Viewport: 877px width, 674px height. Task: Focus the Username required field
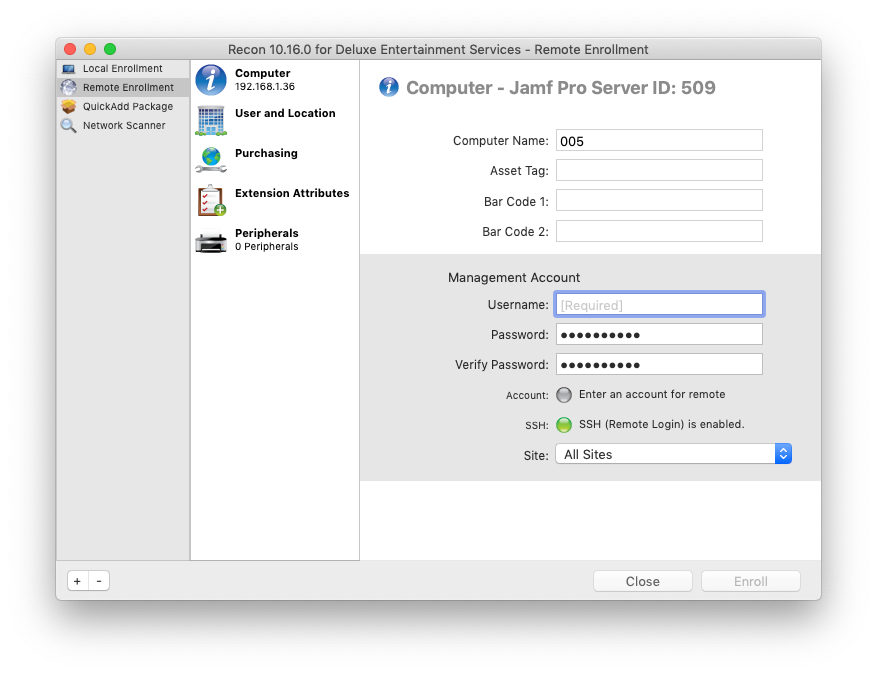659,305
